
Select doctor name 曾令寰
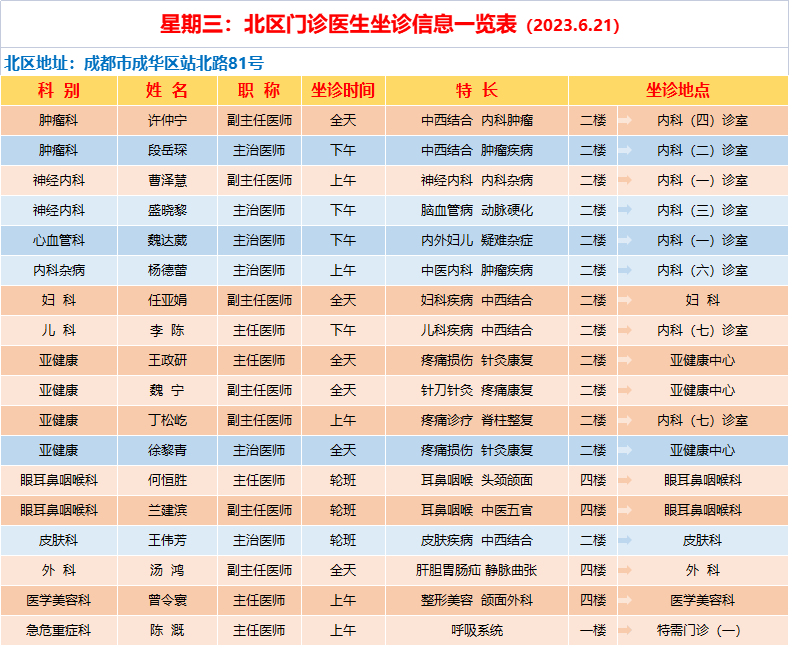[168, 600]
